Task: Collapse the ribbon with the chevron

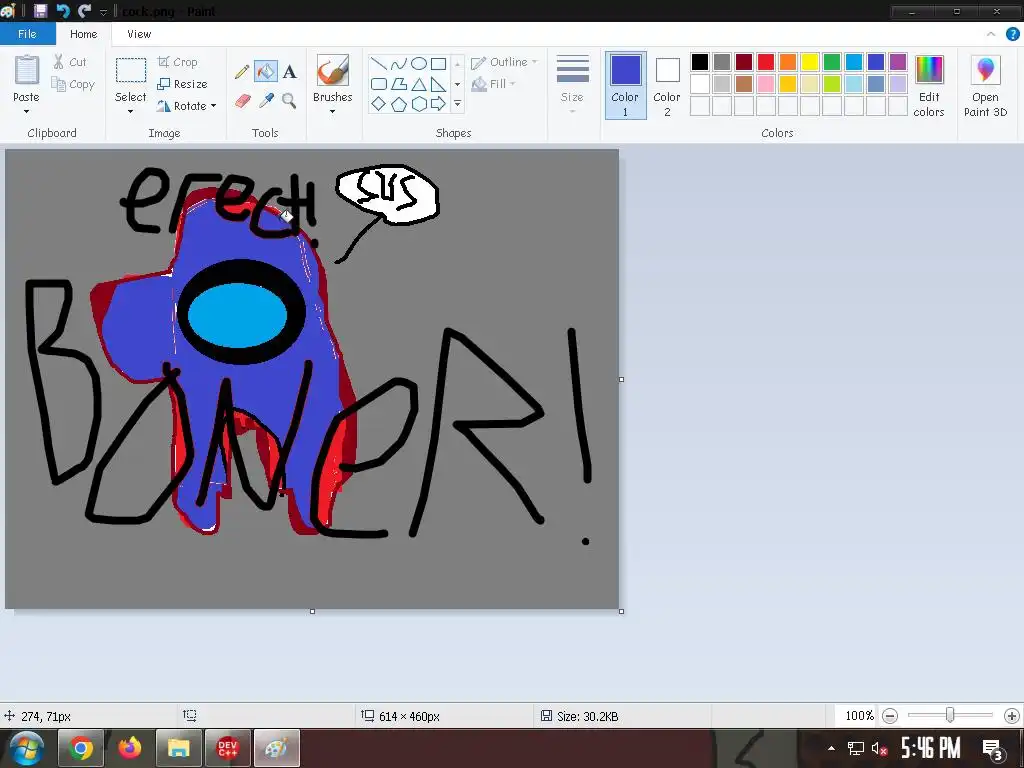Action: pos(991,34)
